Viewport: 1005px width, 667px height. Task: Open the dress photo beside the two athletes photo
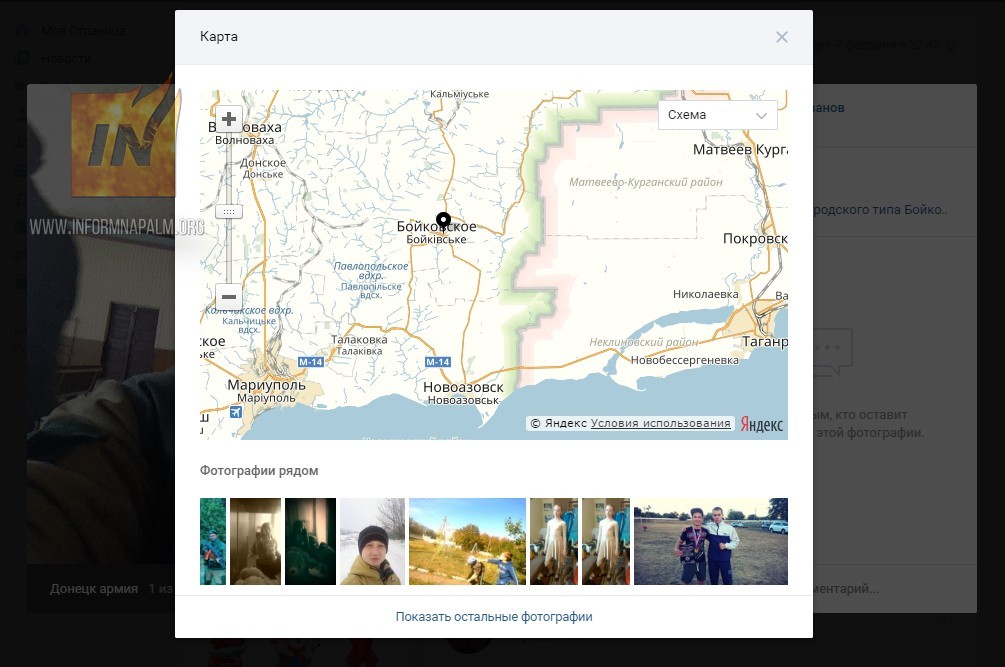point(606,541)
